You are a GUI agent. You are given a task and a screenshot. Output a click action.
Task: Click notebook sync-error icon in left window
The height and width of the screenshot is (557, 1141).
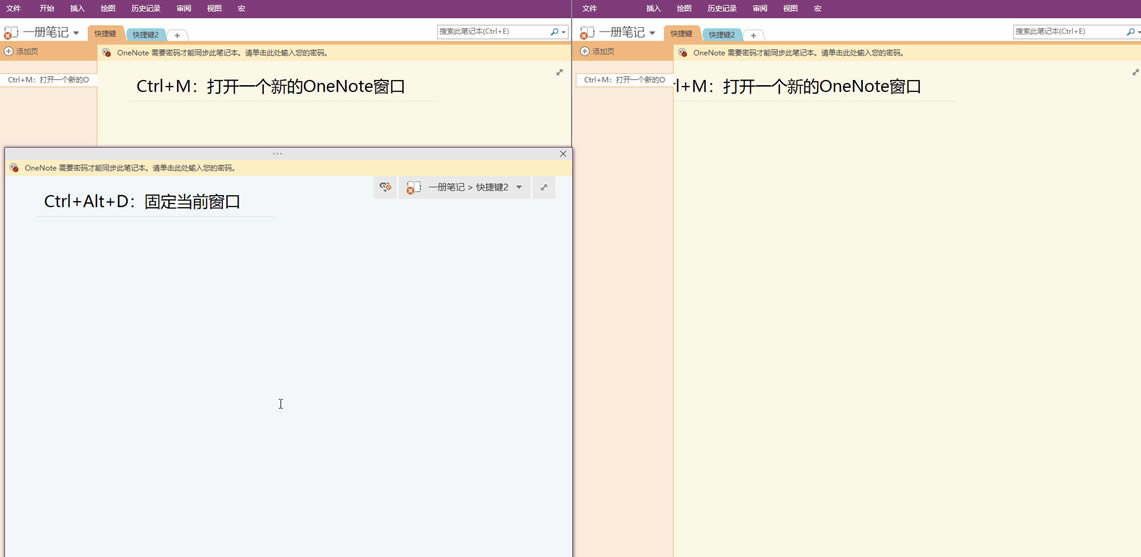pos(11,33)
